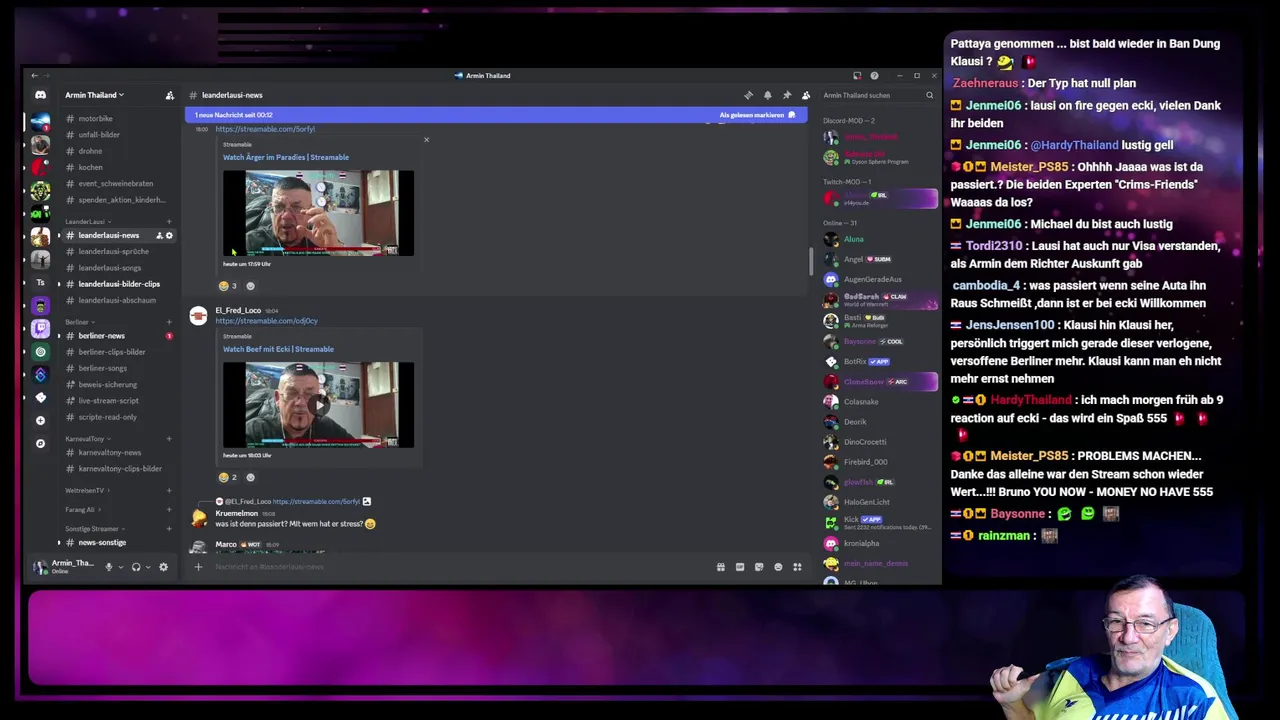This screenshot has width=1280, height=720.
Task: Open the inbox icon in the title bar
Action: (857, 76)
